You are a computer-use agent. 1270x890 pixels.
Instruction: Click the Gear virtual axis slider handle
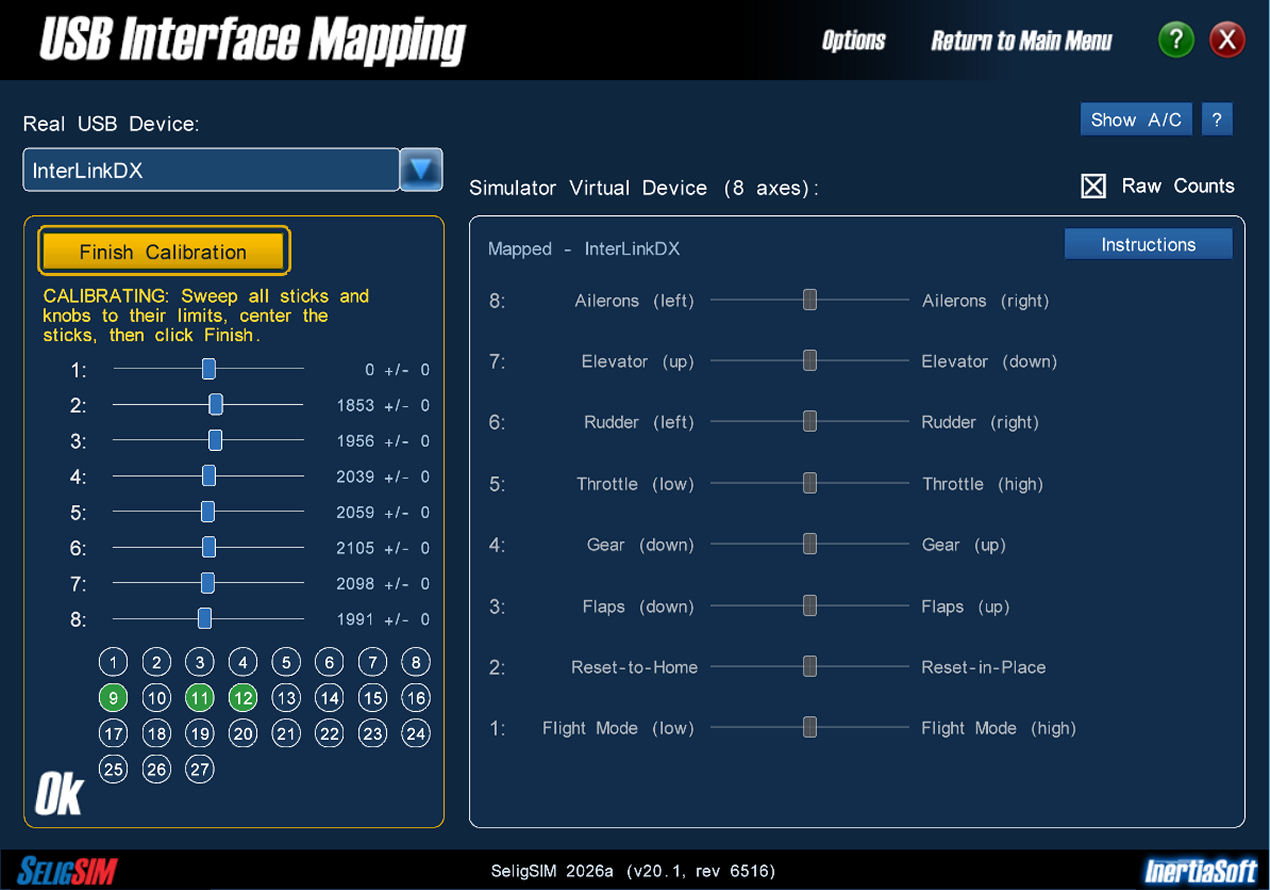[810, 544]
